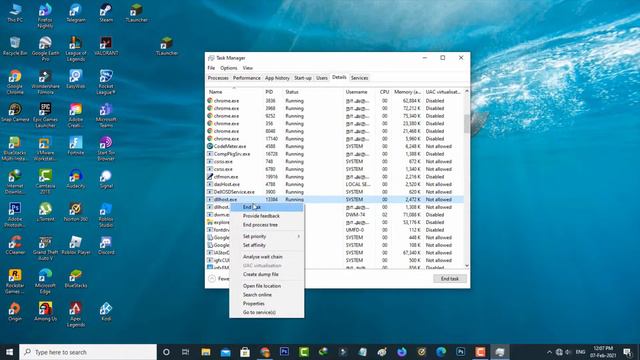This screenshot has width=640, height=360.
Task: Select the Grand Theft Auto V shortcut
Action: (x=45, y=248)
